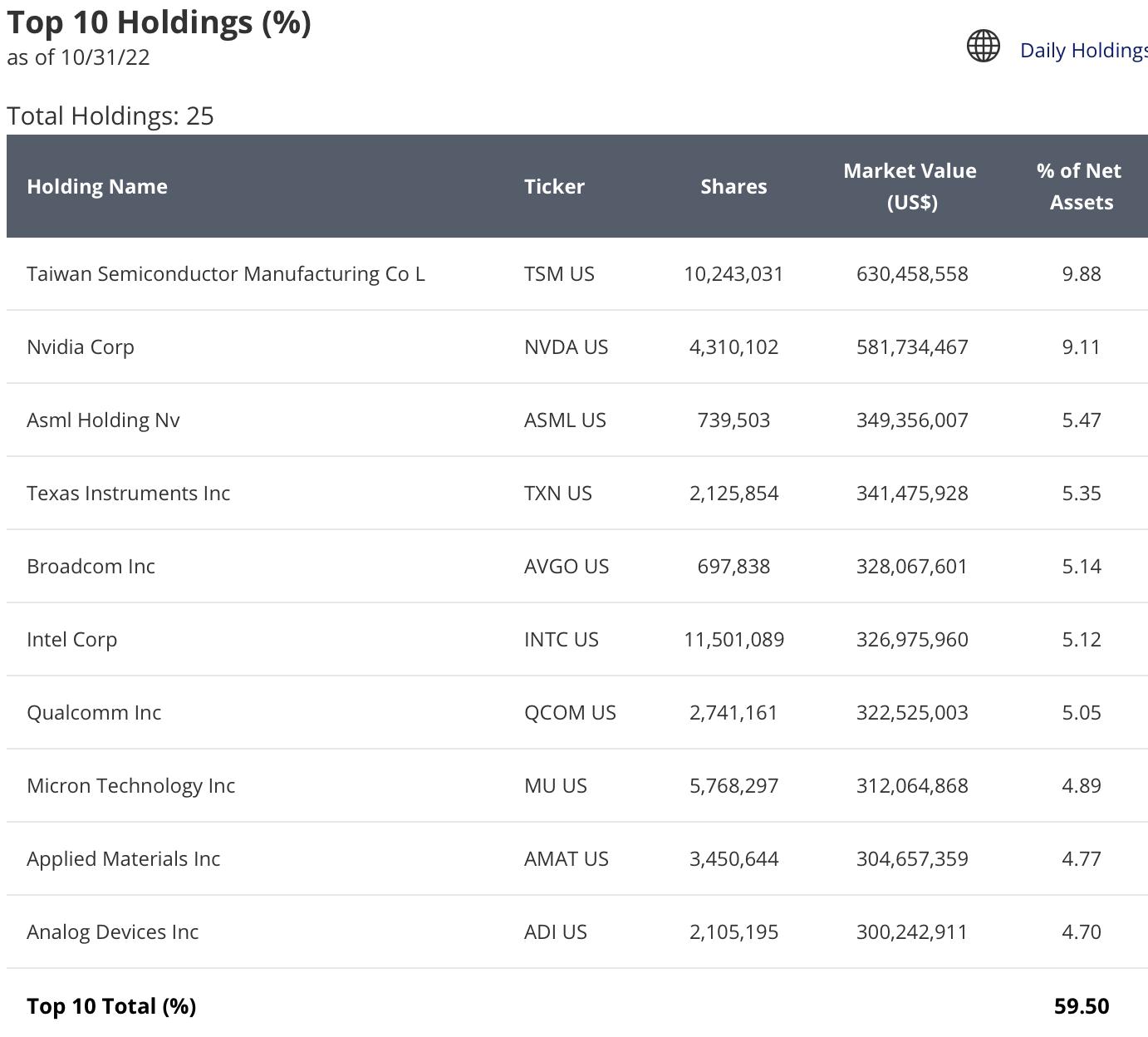Click shares value 4,310,102
Viewport: 1148px width, 1037px height.
tap(733, 347)
